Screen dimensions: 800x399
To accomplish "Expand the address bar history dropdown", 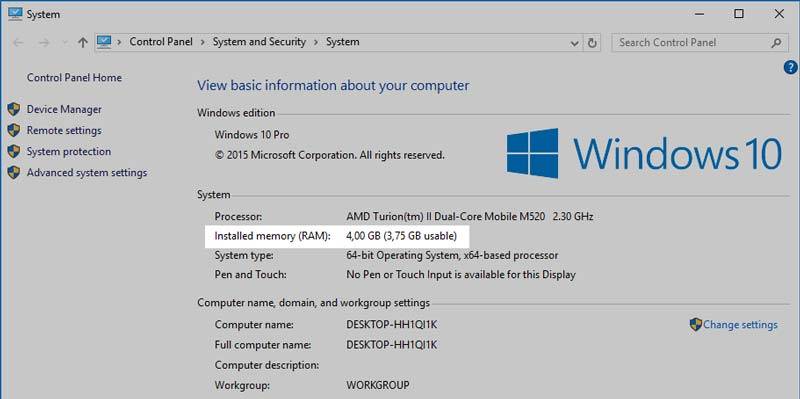I will coord(574,43).
